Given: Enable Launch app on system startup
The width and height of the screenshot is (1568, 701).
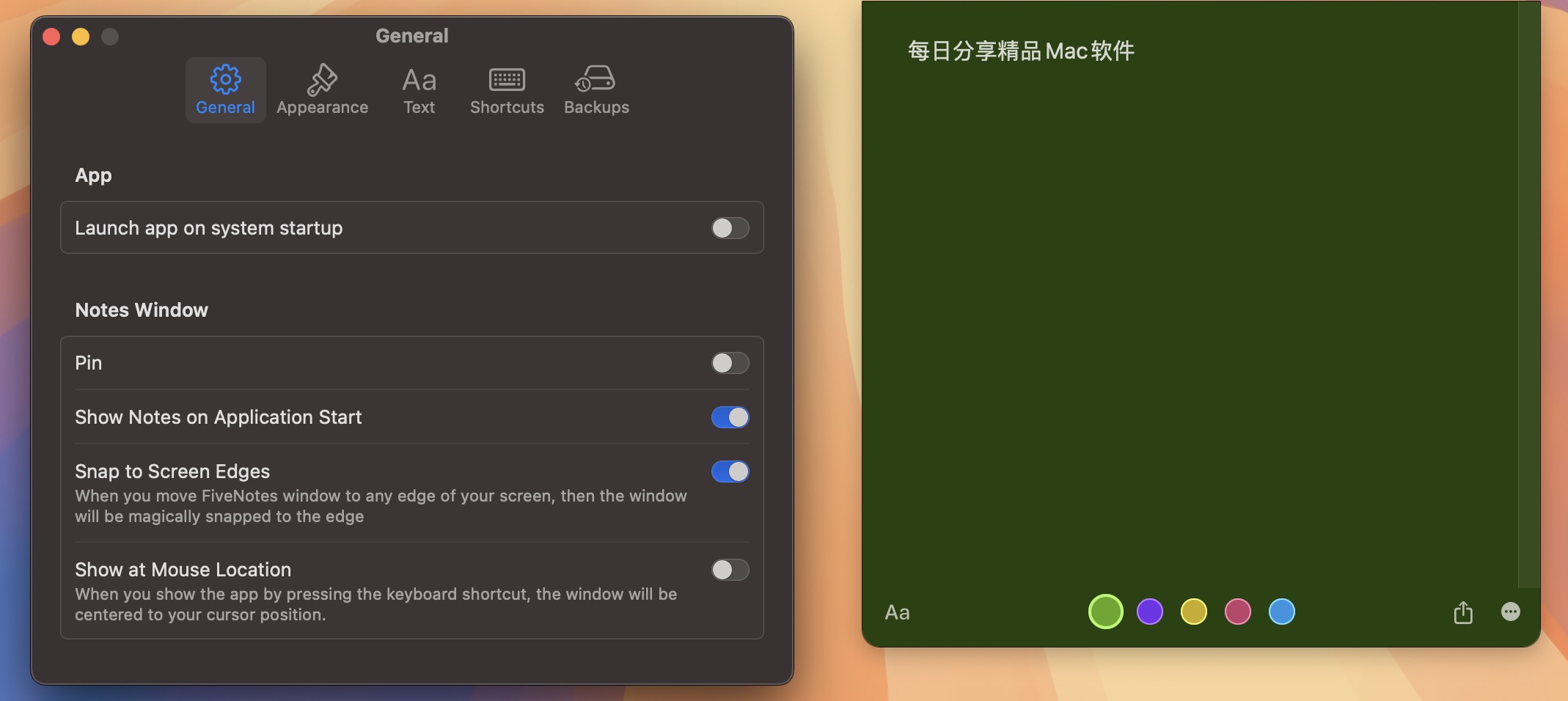Looking at the screenshot, I should [730, 228].
